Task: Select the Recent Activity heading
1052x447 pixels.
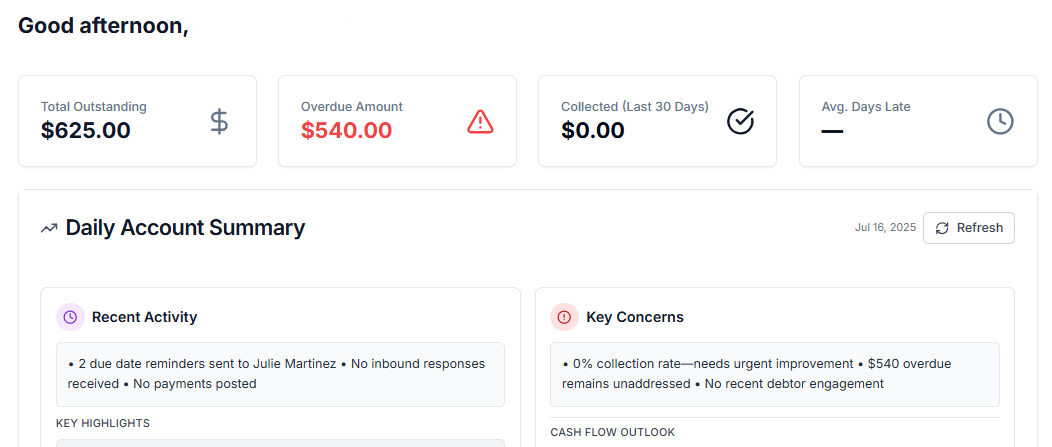Action: pos(144,317)
